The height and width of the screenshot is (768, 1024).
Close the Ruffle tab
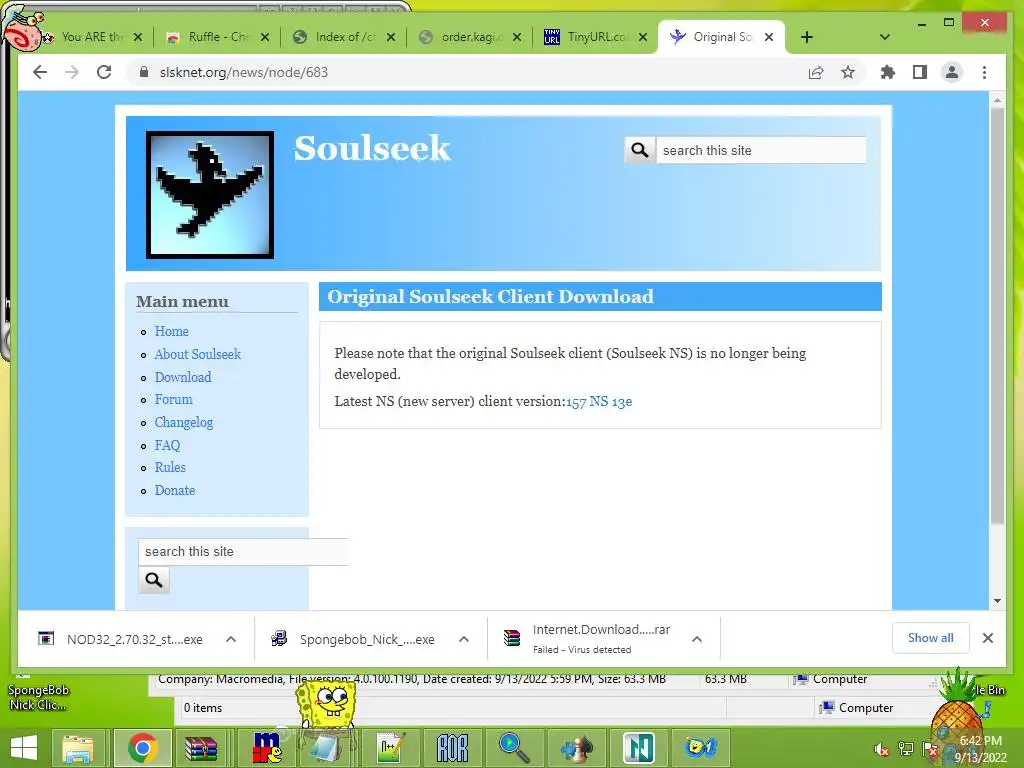[x=264, y=37]
